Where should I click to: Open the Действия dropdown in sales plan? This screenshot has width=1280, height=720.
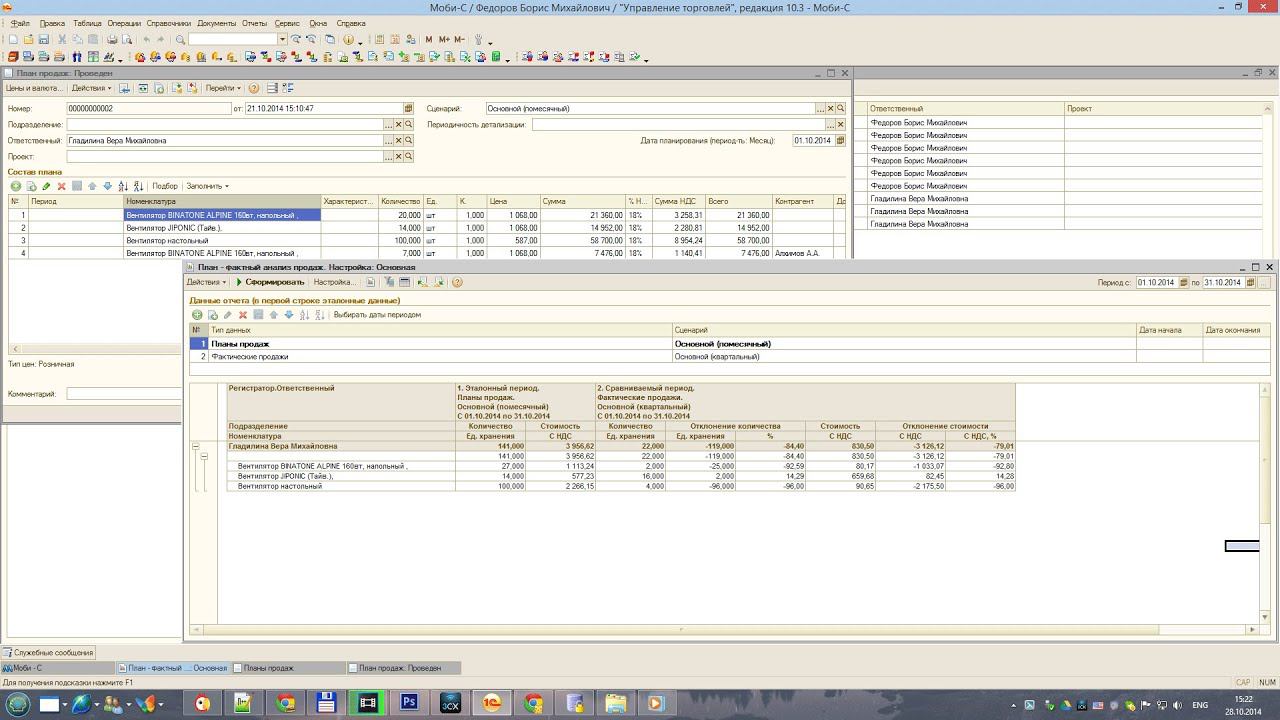pyautogui.click(x=92, y=88)
